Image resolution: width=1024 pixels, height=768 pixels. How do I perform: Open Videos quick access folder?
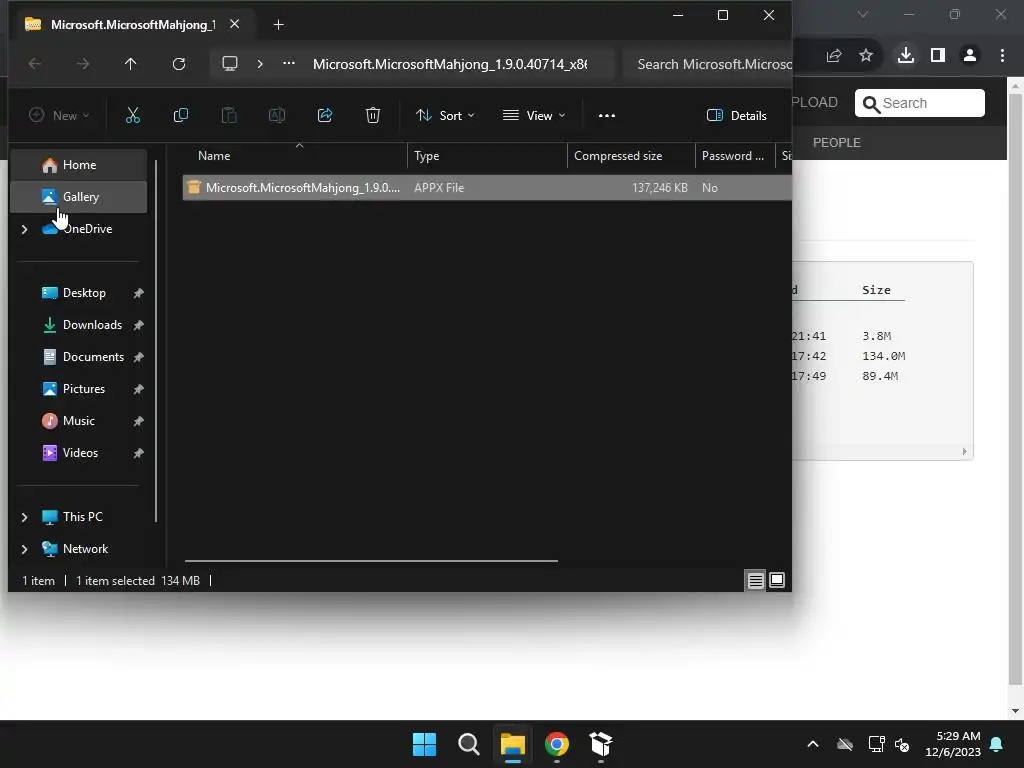[x=79, y=453]
